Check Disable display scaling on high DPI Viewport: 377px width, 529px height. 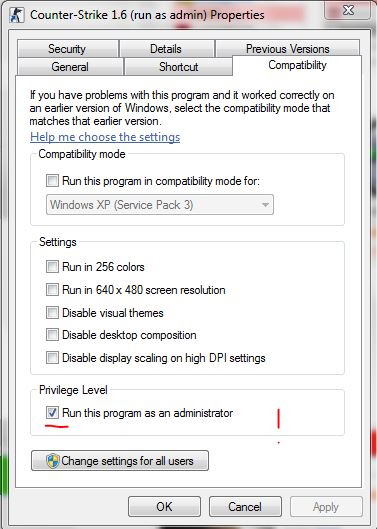point(52,358)
